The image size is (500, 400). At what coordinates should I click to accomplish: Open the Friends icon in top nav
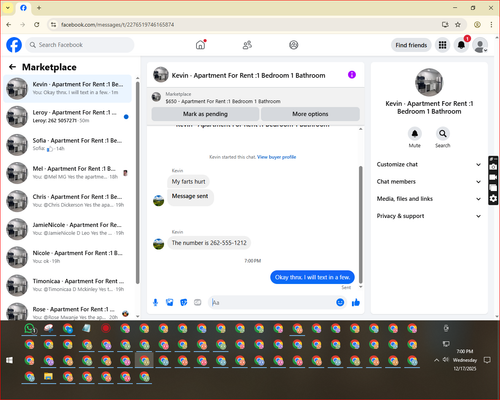tap(247, 45)
